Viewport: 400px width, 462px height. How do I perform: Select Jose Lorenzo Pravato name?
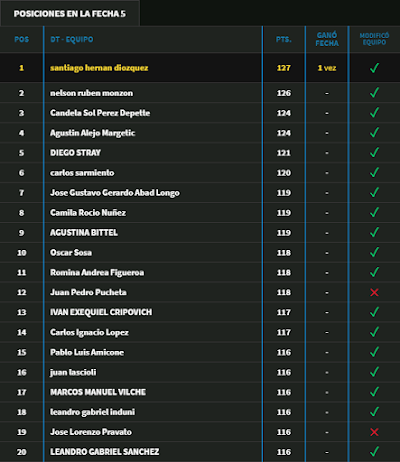(x=91, y=432)
